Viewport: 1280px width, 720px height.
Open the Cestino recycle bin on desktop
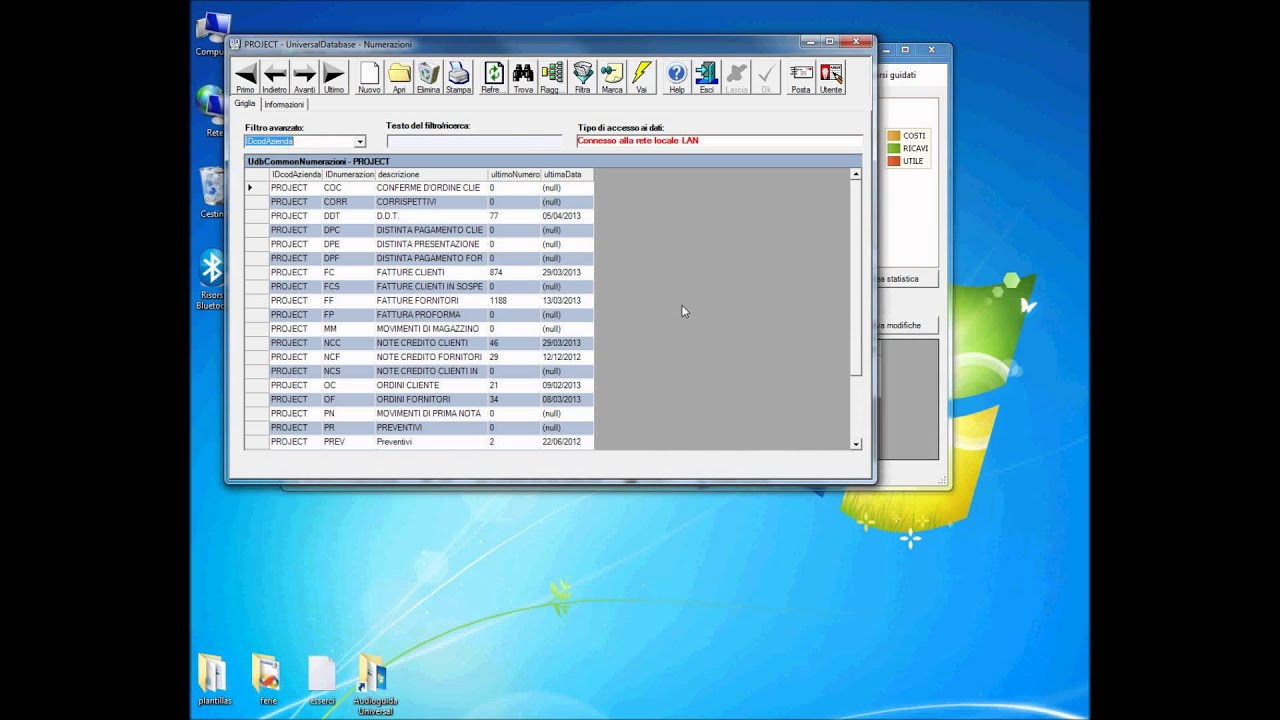(x=211, y=193)
